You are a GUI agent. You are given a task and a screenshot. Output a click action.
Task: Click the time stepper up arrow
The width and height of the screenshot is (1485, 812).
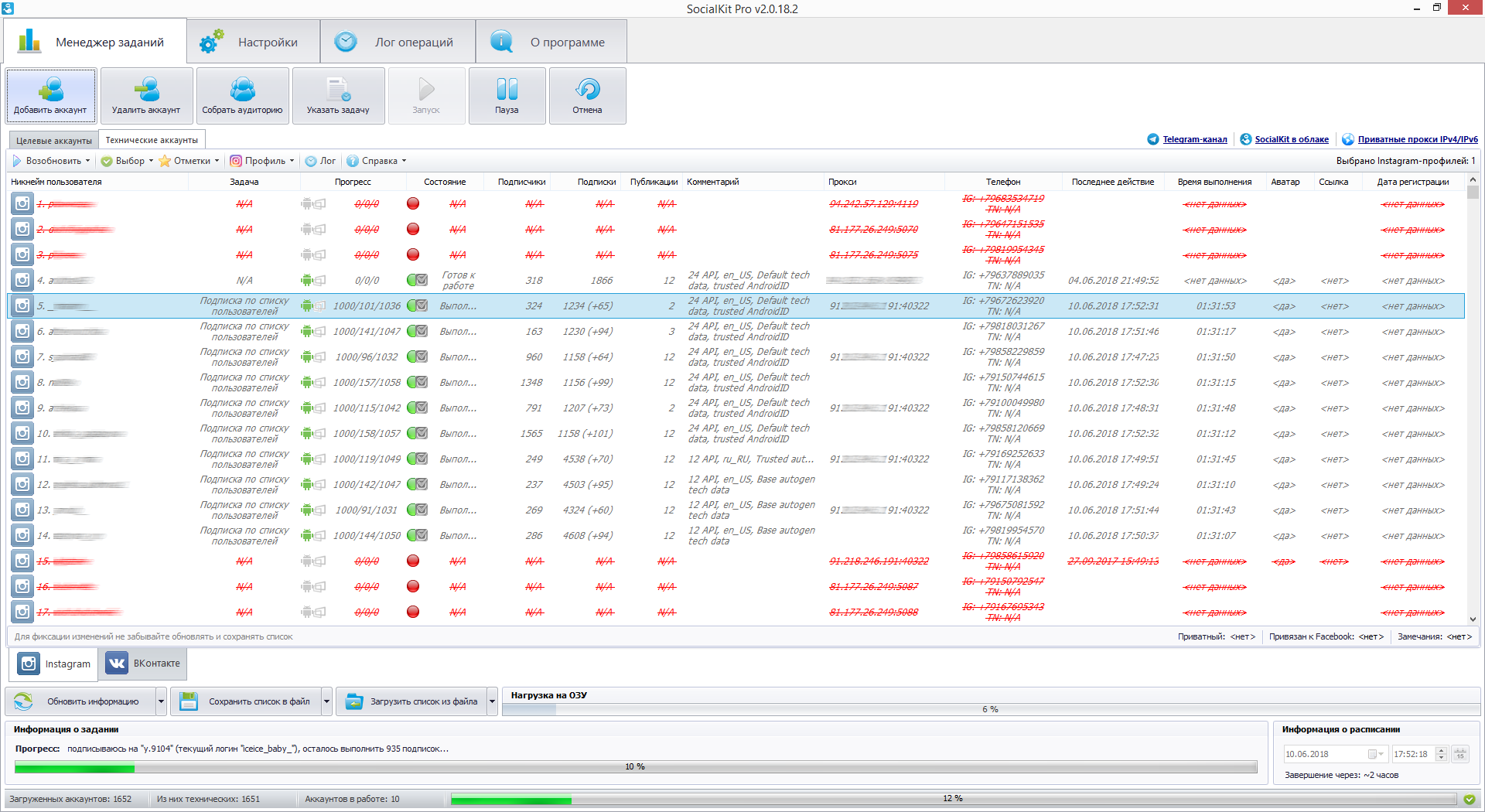click(x=1441, y=750)
